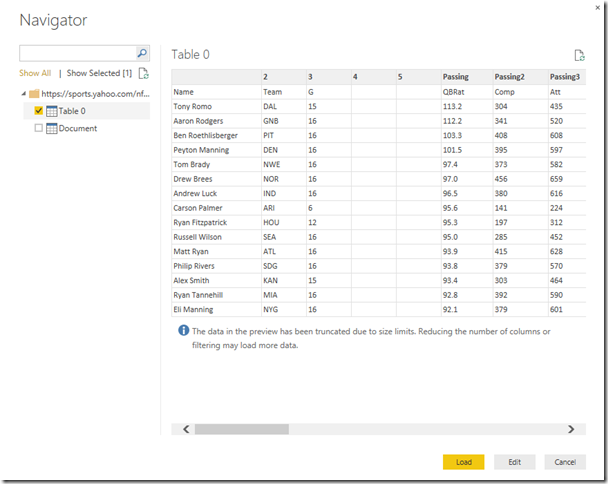Check the Document checkbox

point(38,128)
